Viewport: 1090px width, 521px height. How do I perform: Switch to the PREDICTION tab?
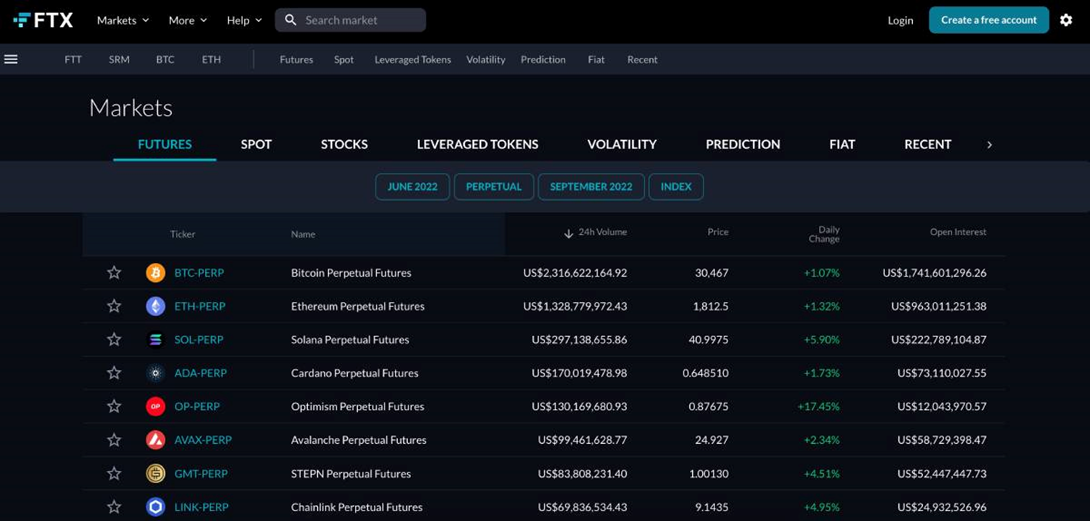(x=742, y=145)
